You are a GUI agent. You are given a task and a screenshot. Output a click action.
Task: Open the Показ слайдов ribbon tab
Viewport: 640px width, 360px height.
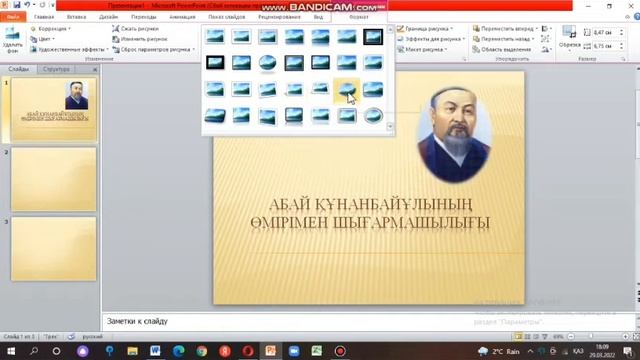tap(227, 17)
